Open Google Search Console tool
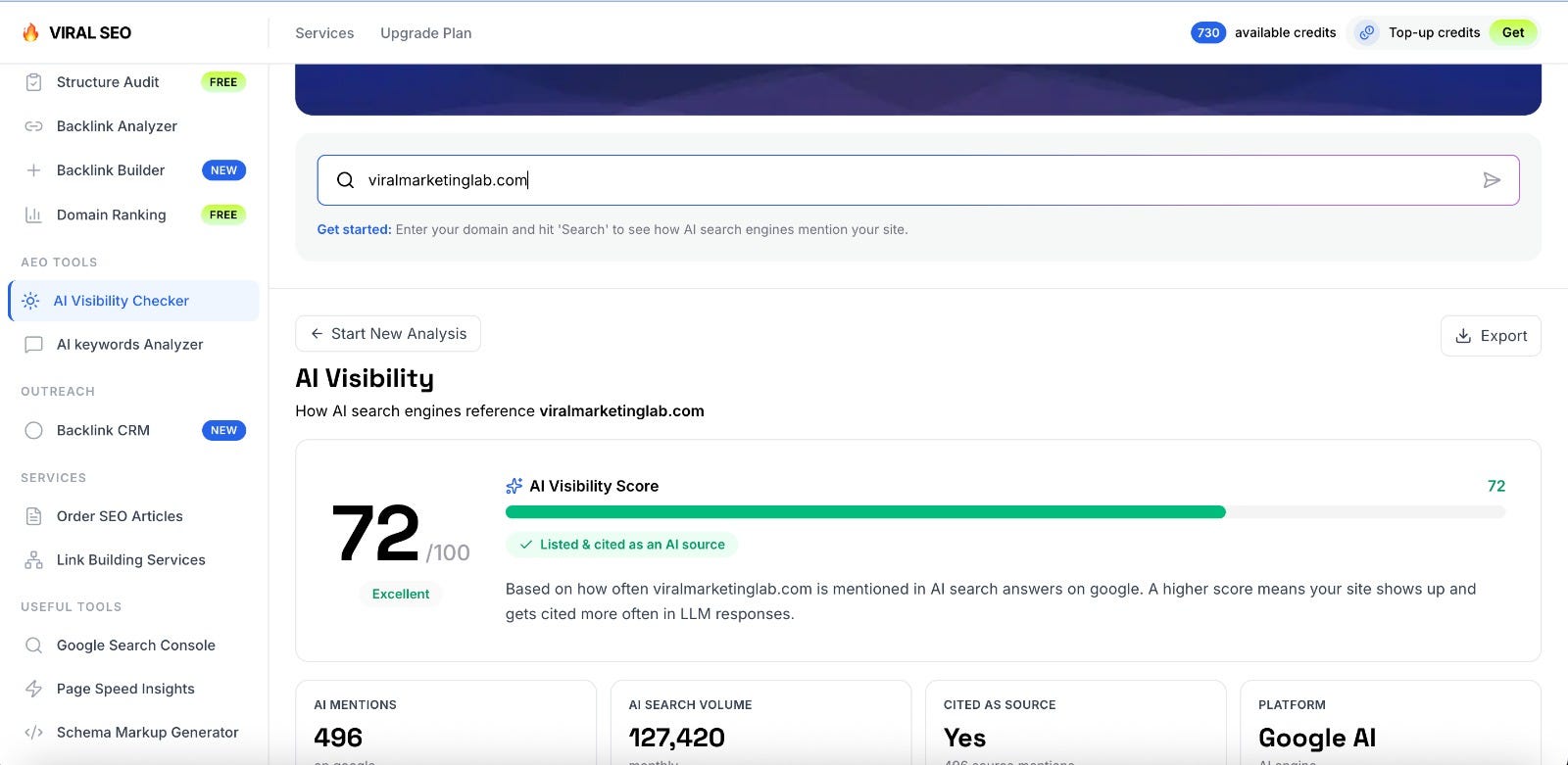The height and width of the screenshot is (765, 1568). [134, 645]
